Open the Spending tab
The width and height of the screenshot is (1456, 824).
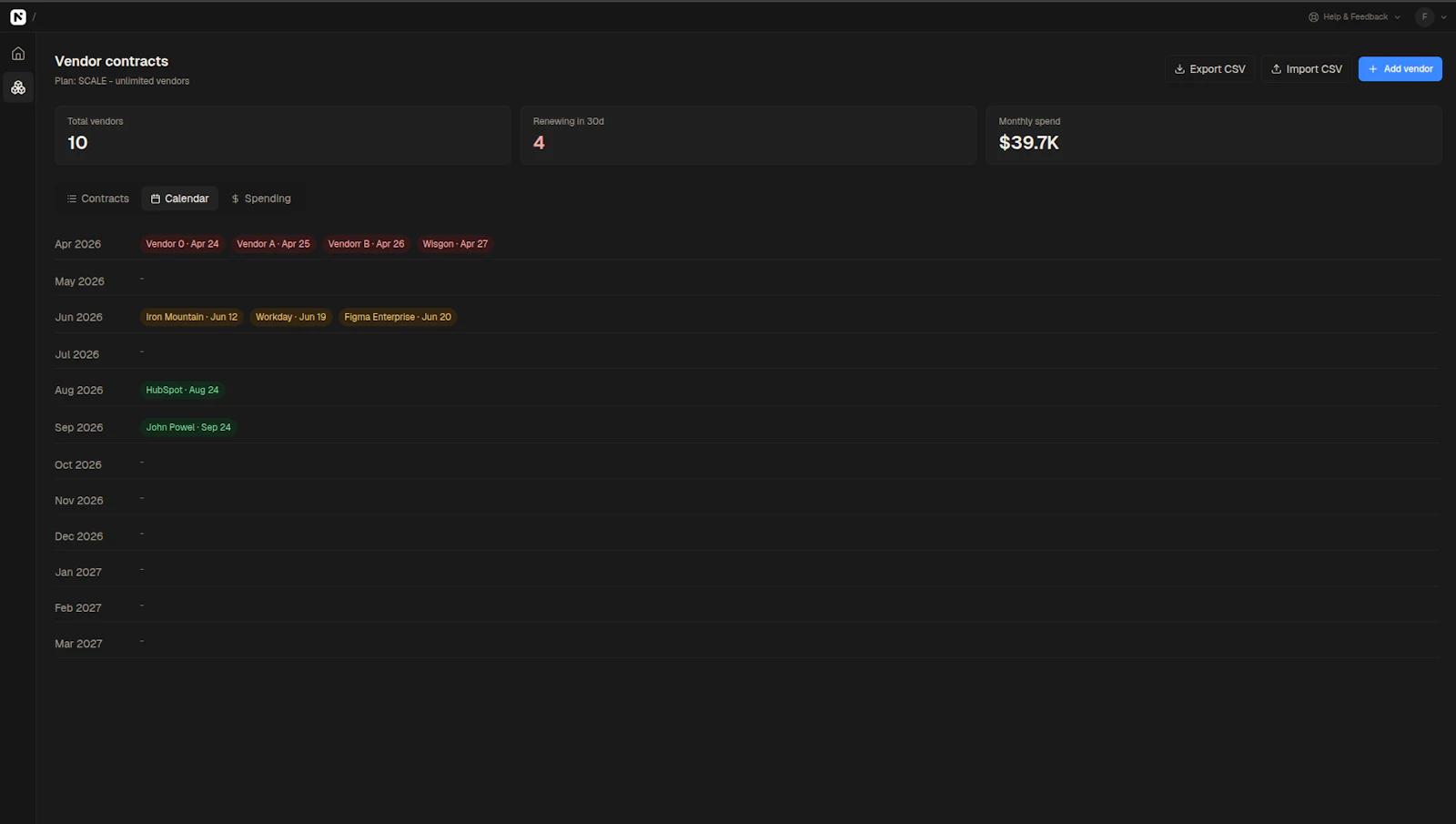(x=261, y=198)
